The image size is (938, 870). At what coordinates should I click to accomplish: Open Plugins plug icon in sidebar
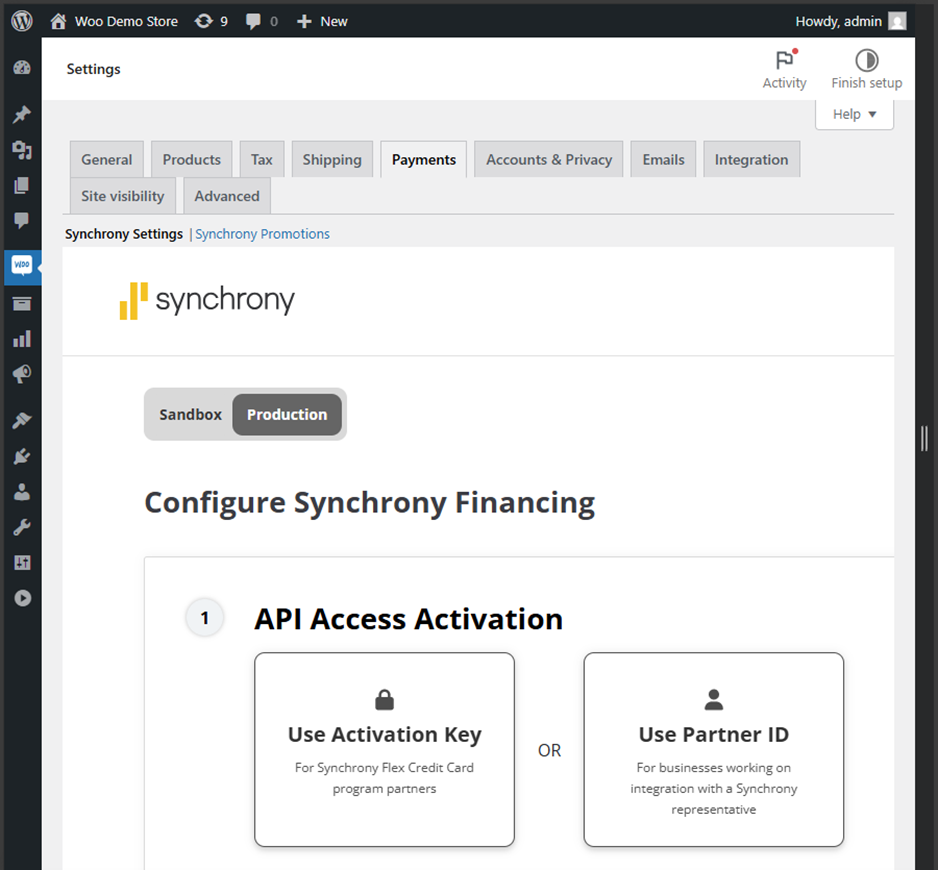(x=21, y=456)
